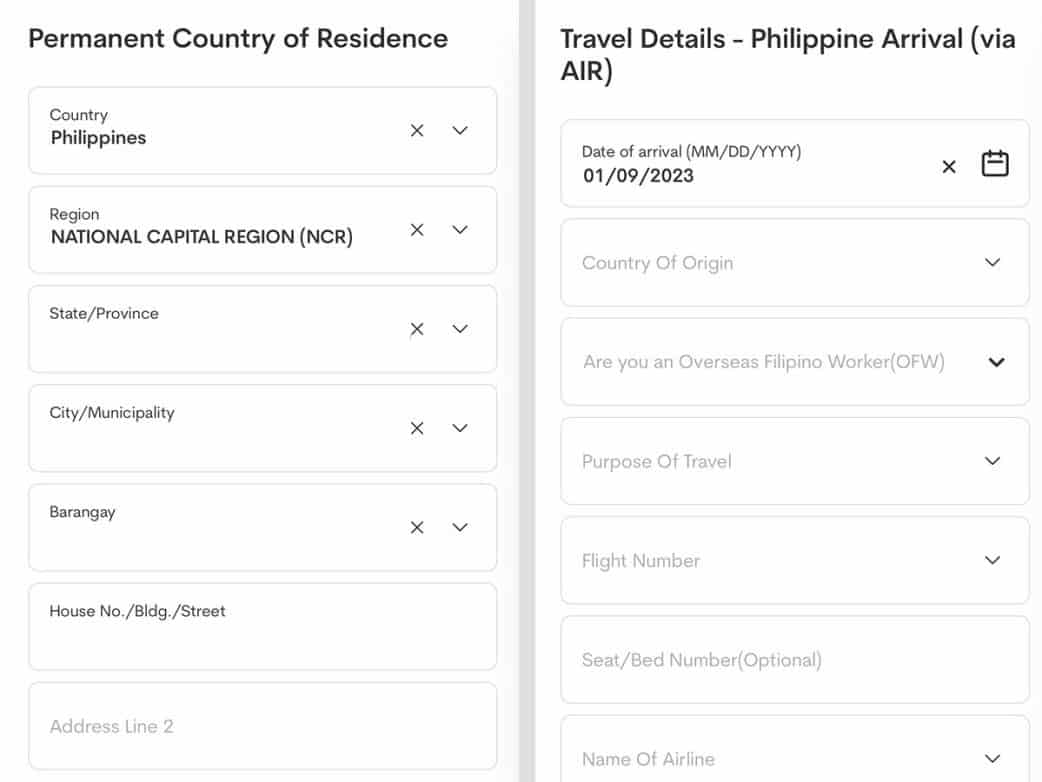Focus the Address Line 2 text field
The height and width of the screenshot is (782, 1042).
(262, 726)
